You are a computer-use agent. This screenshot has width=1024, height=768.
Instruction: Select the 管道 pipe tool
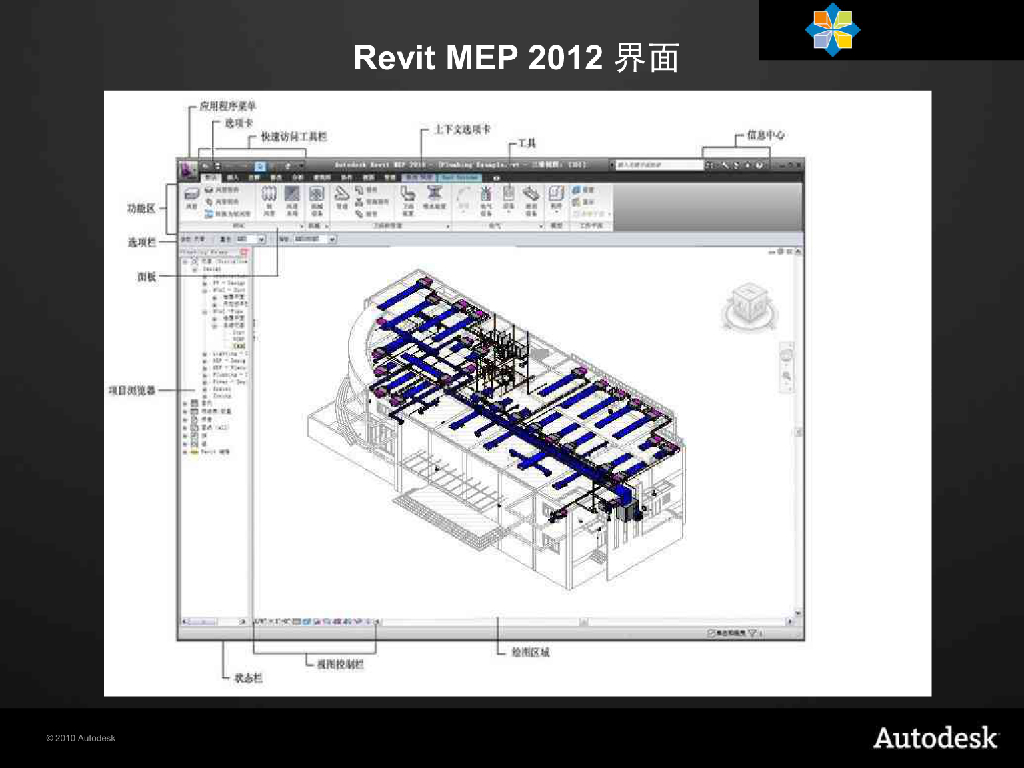(342, 197)
